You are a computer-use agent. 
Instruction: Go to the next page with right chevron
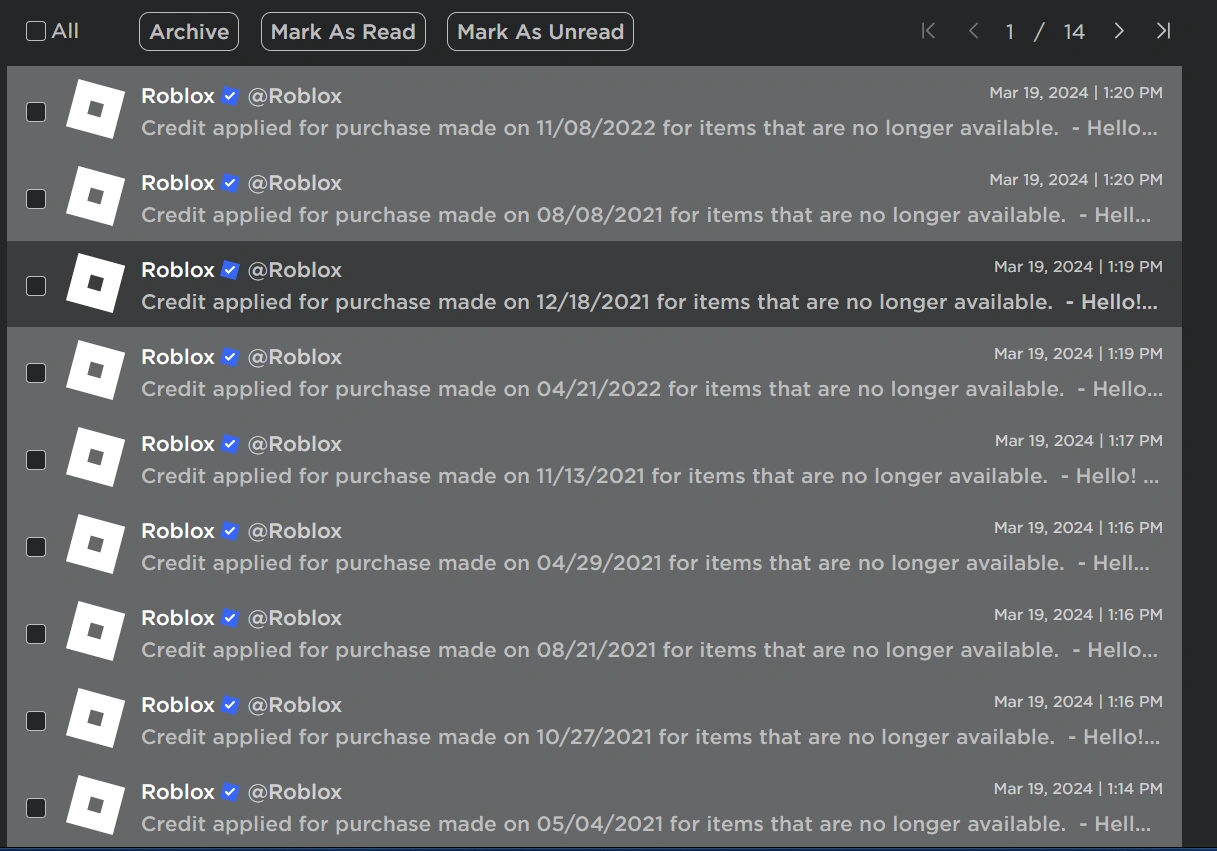[1119, 31]
